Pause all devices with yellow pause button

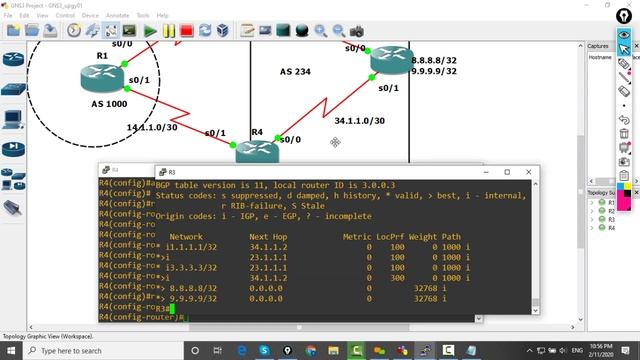point(169,31)
